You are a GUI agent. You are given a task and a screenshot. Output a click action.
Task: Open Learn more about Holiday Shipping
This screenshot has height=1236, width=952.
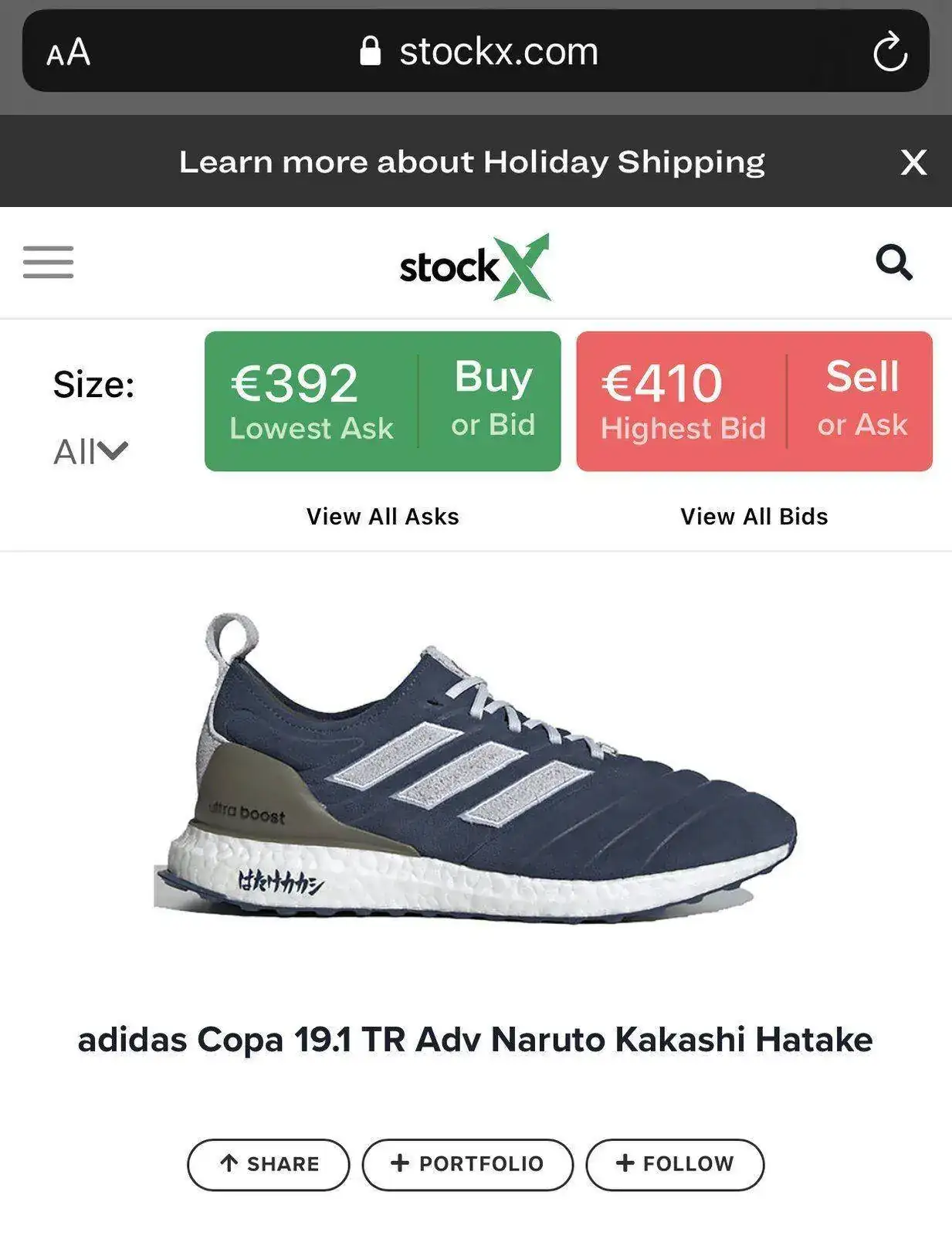[x=472, y=162]
